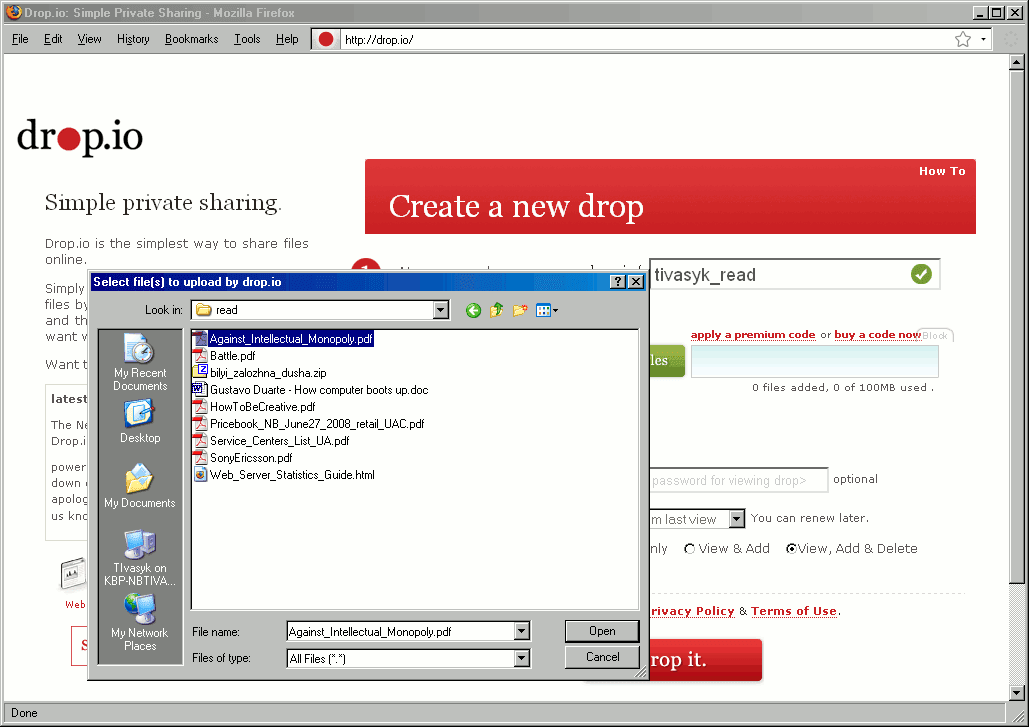Click the File name text field
This screenshot has width=1029, height=727.
(401, 631)
